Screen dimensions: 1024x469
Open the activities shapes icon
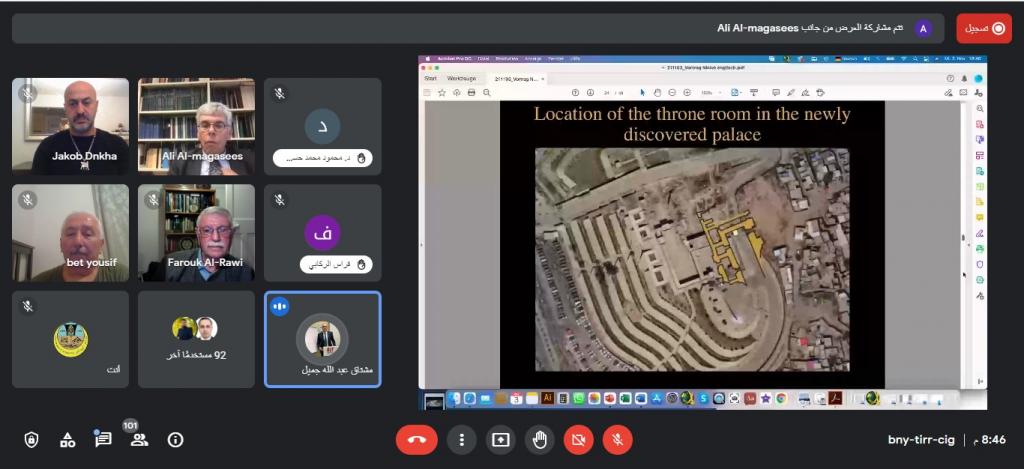67,439
